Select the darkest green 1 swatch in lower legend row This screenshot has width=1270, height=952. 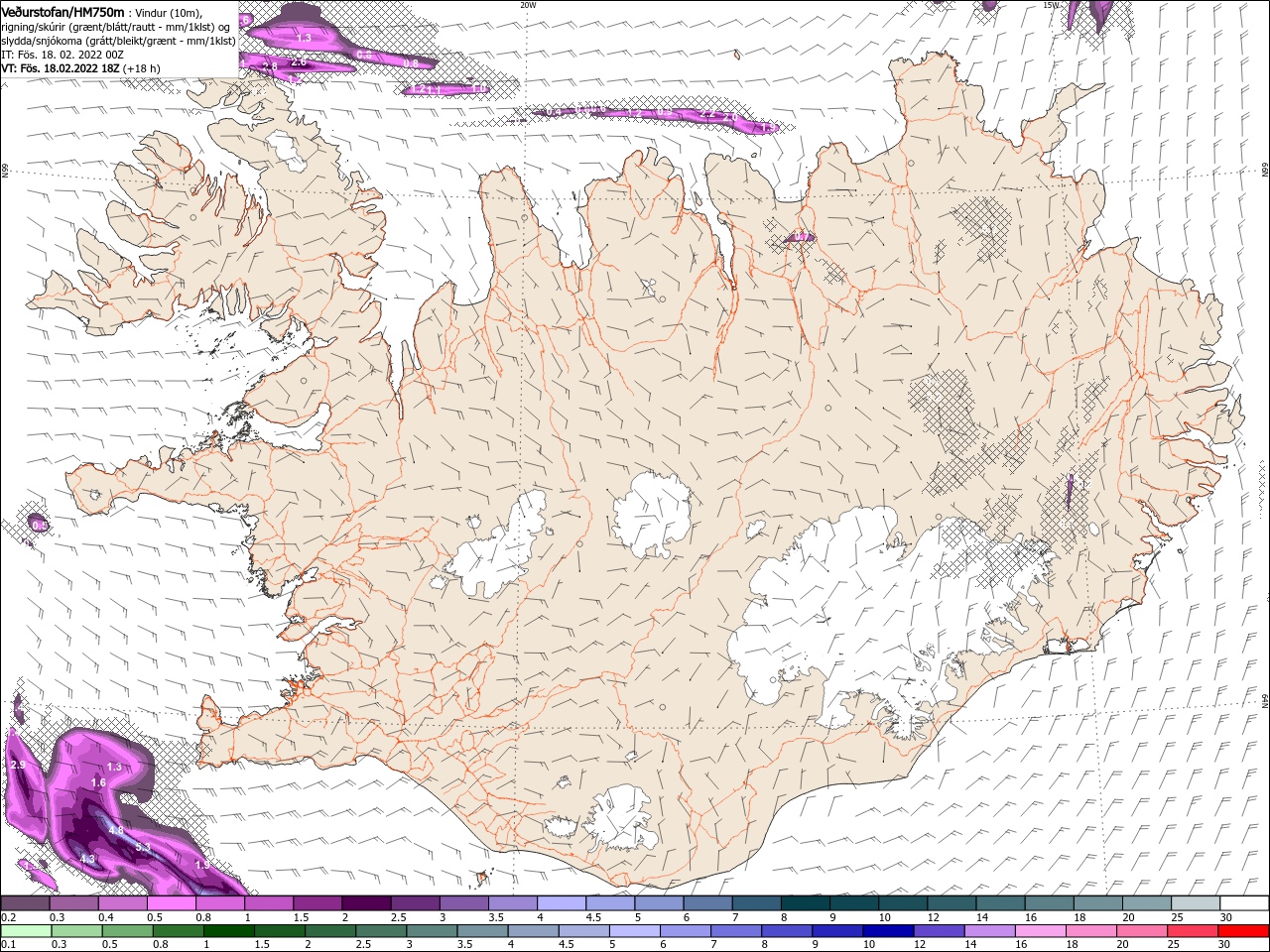(230, 931)
